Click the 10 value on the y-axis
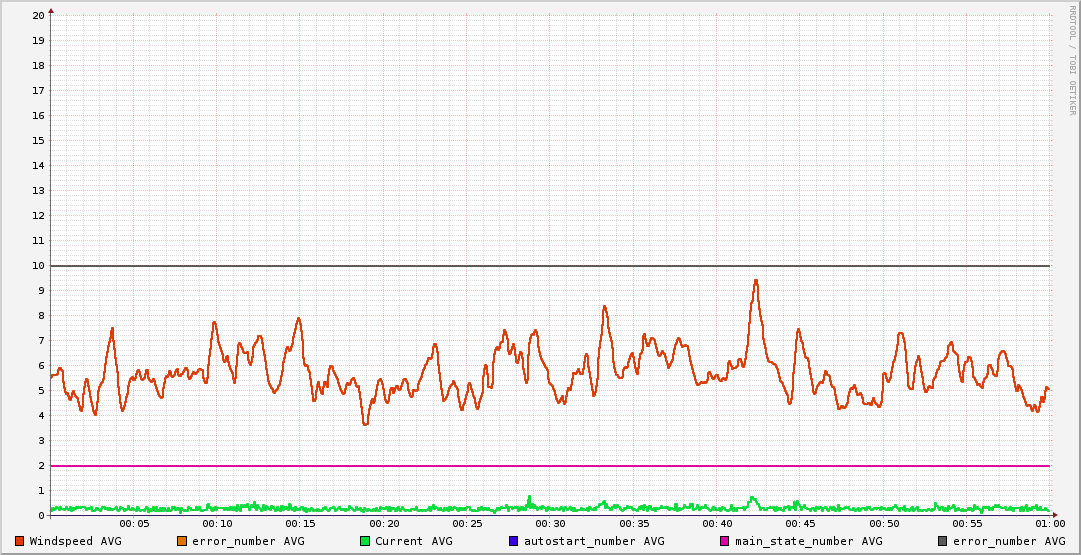Viewport: 1081px width, 555px height. (38, 265)
